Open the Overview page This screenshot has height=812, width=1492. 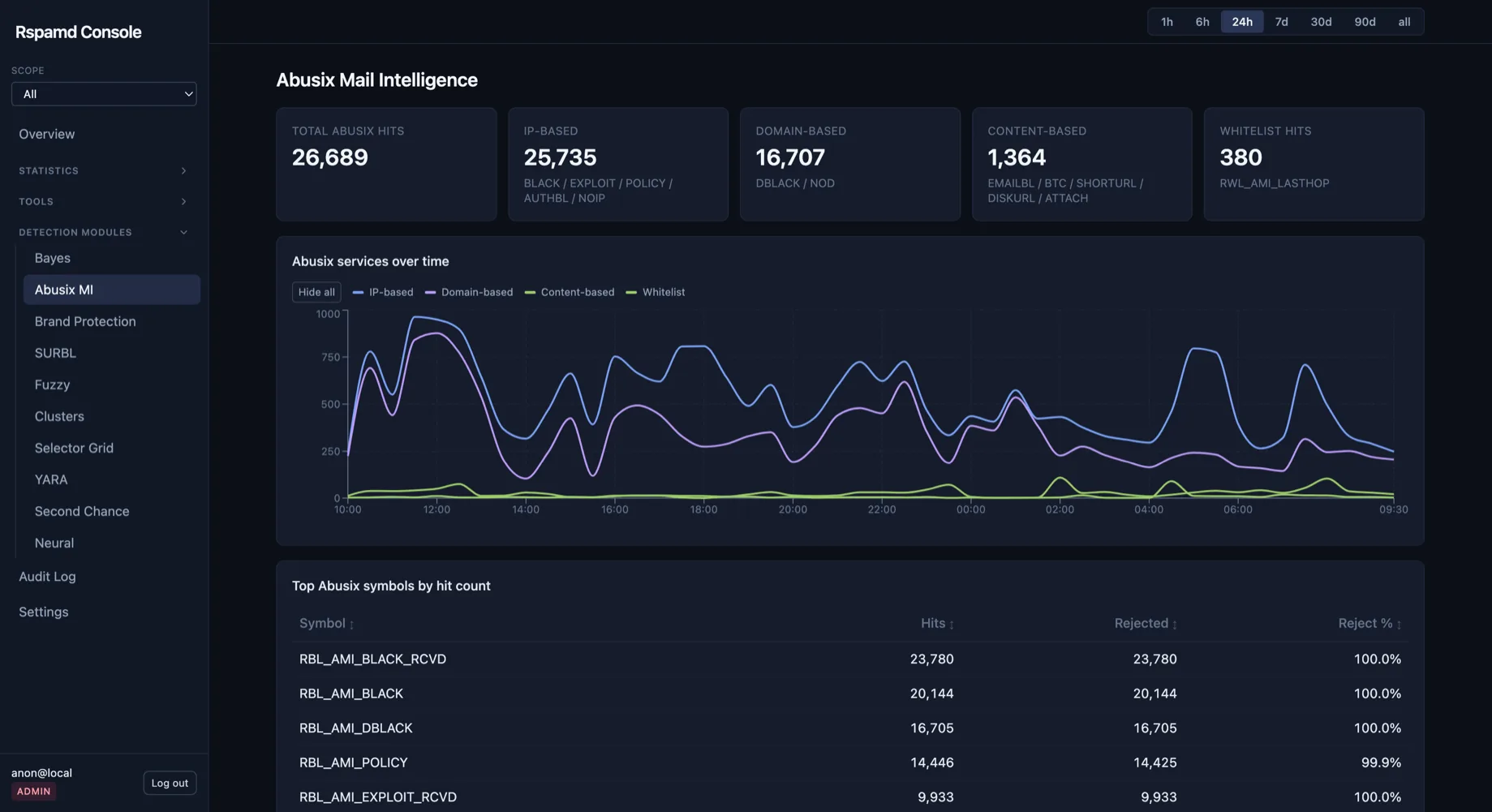[47, 135]
